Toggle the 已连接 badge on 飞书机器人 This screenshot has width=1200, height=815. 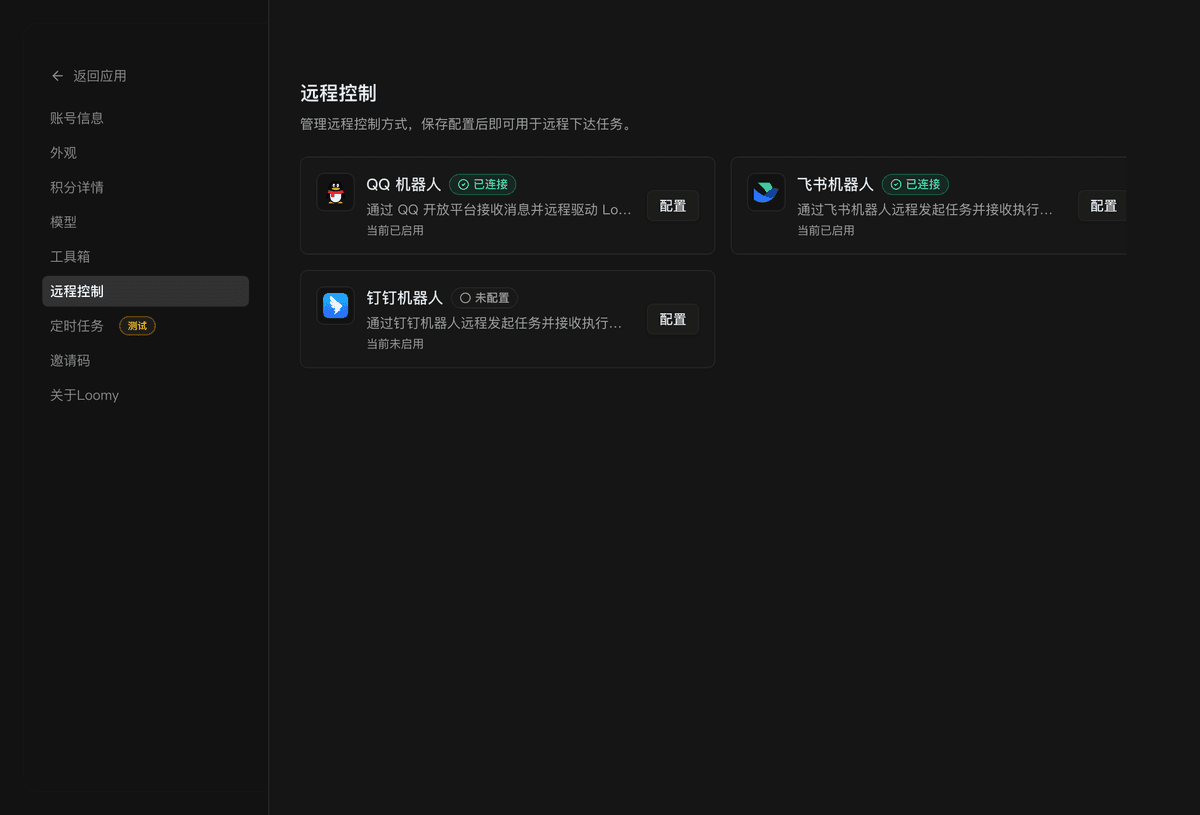point(915,184)
